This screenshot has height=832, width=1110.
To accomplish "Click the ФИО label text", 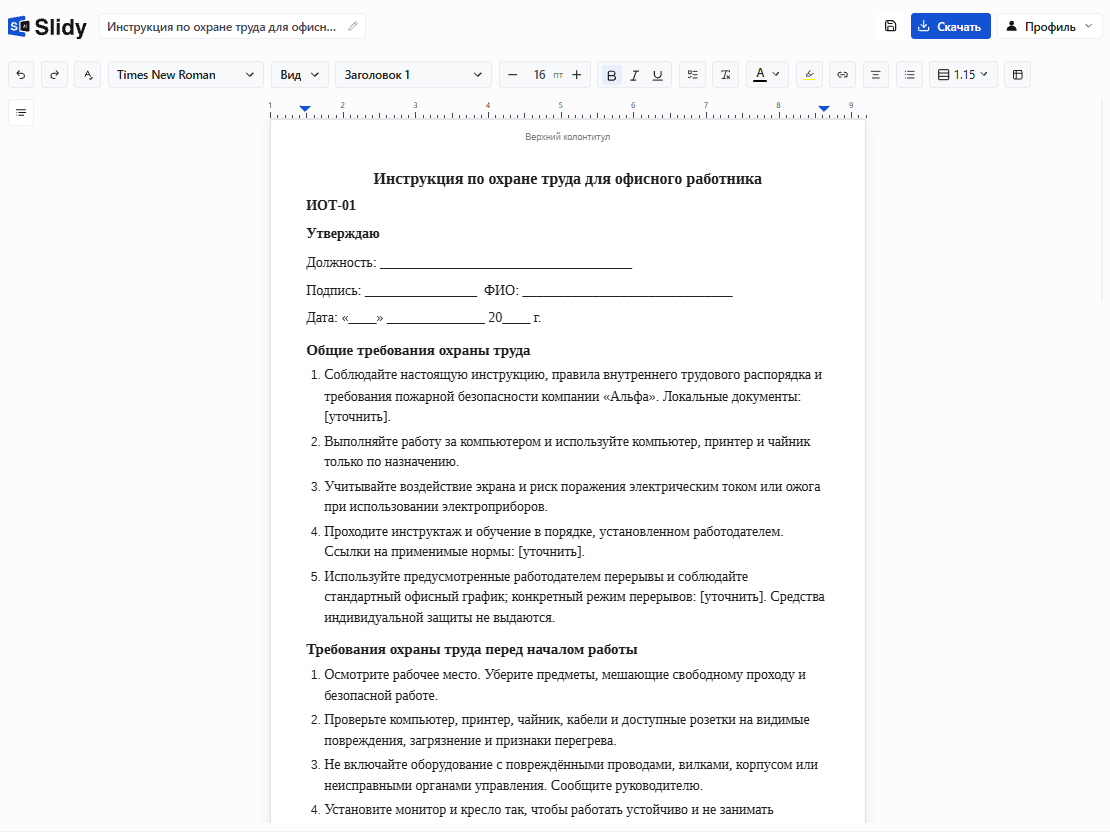I will [501, 290].
